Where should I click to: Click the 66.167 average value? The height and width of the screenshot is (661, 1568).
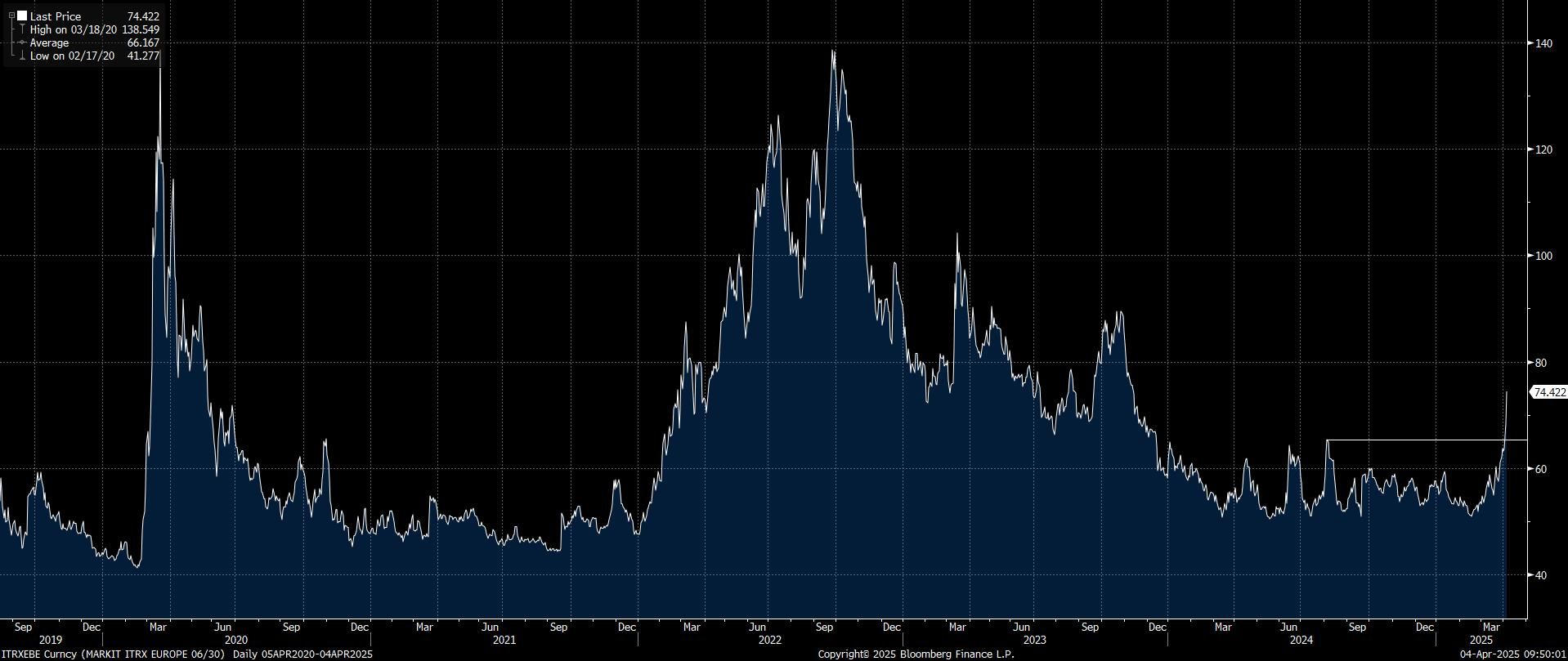(x=143, y=42)
